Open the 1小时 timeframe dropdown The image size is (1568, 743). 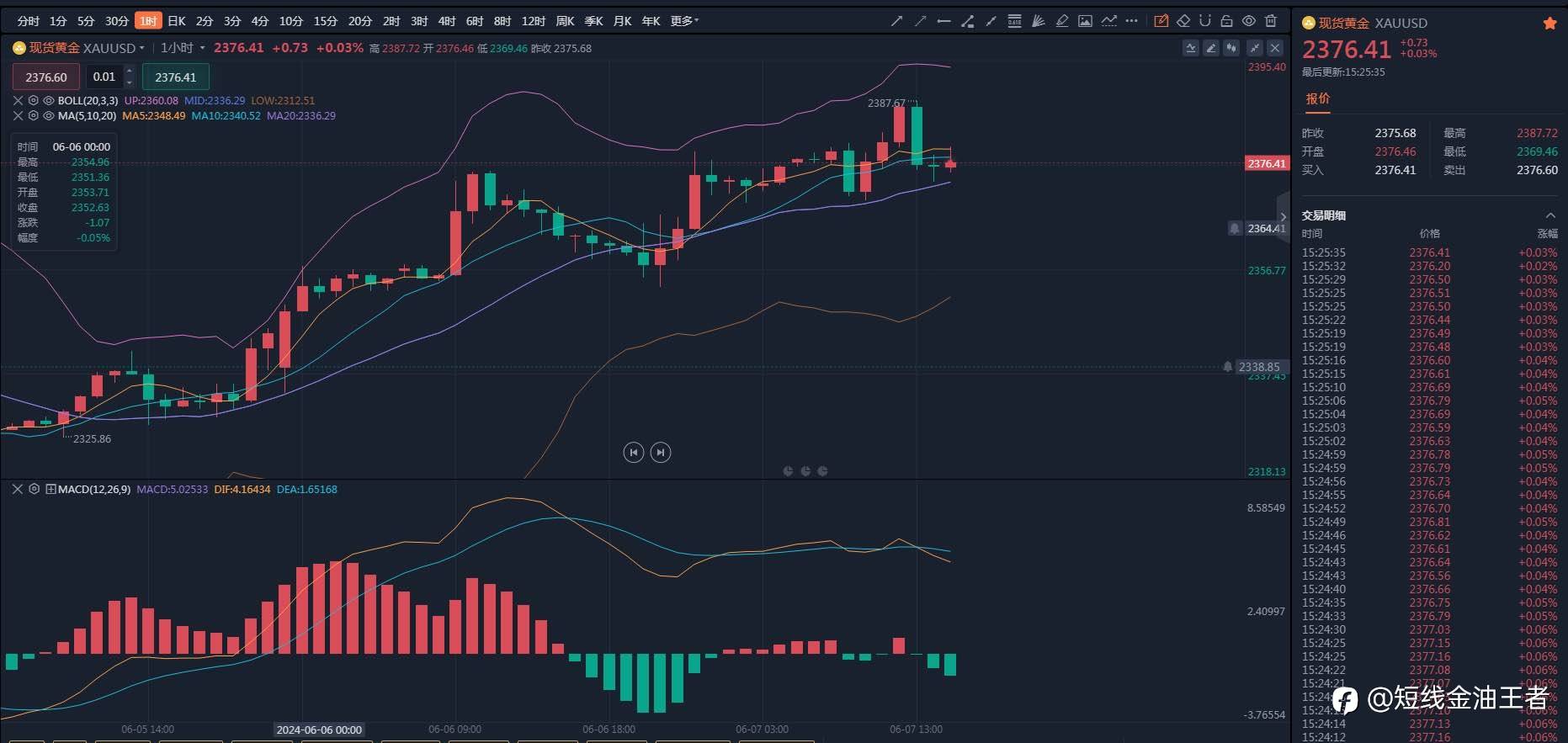pyautogui.click(x=183, y=48)
